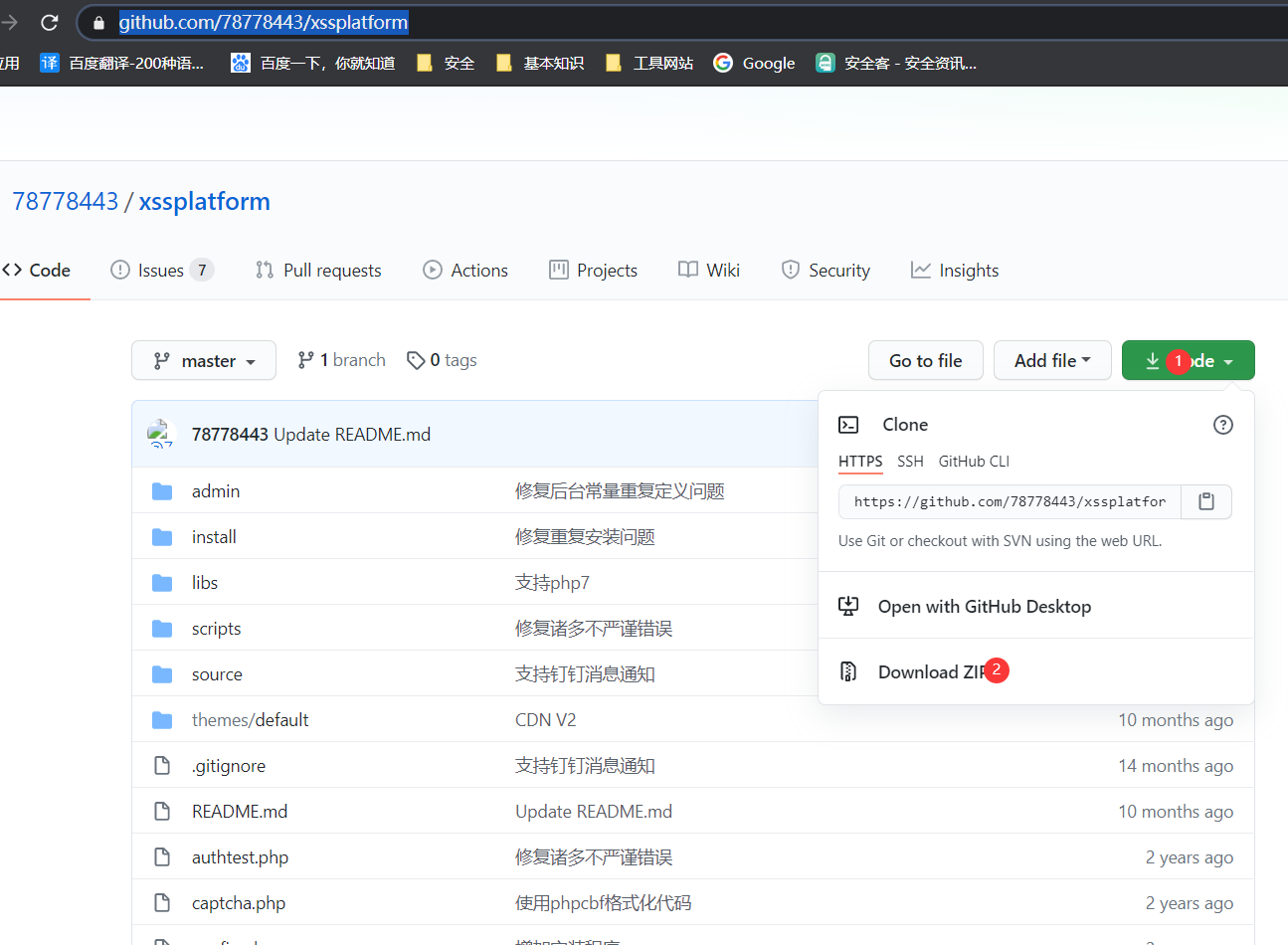Open the README.md file link
The image size is (1288, 945).
pos(240,811)
